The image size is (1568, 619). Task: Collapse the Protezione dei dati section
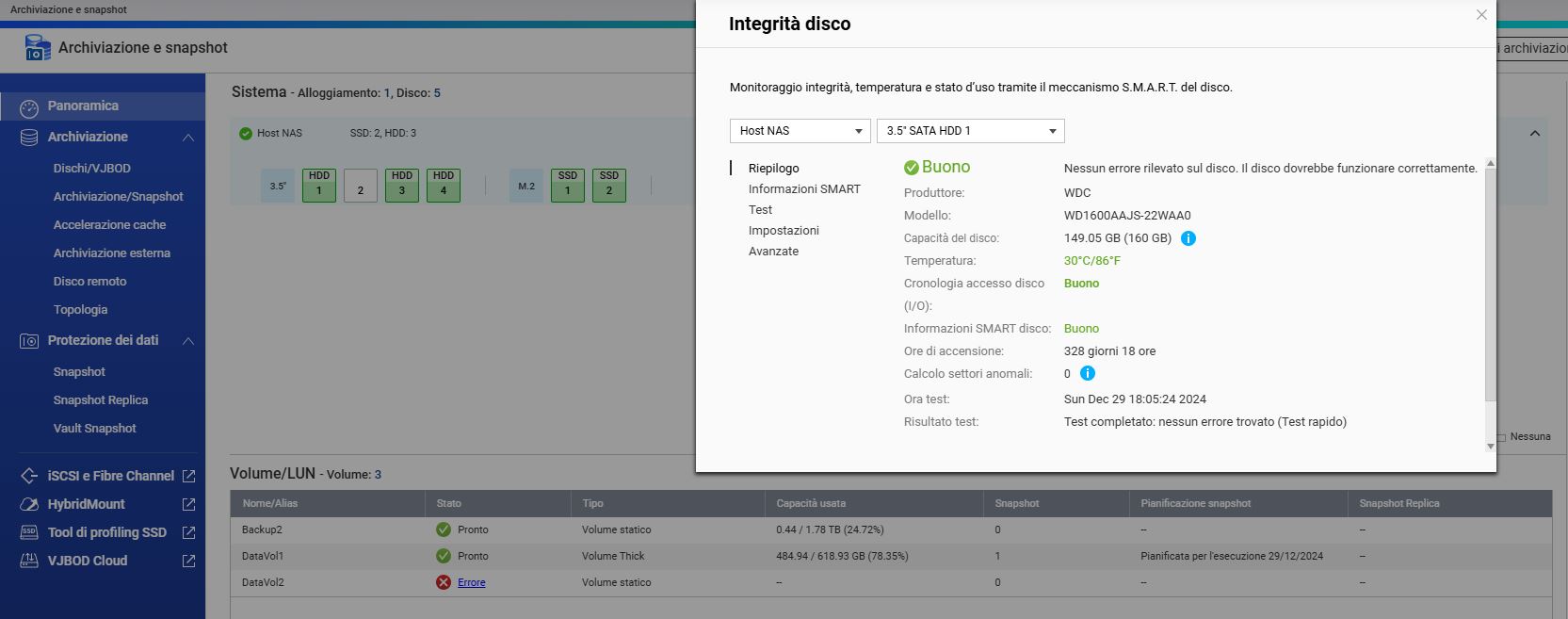tap(188, 341)
